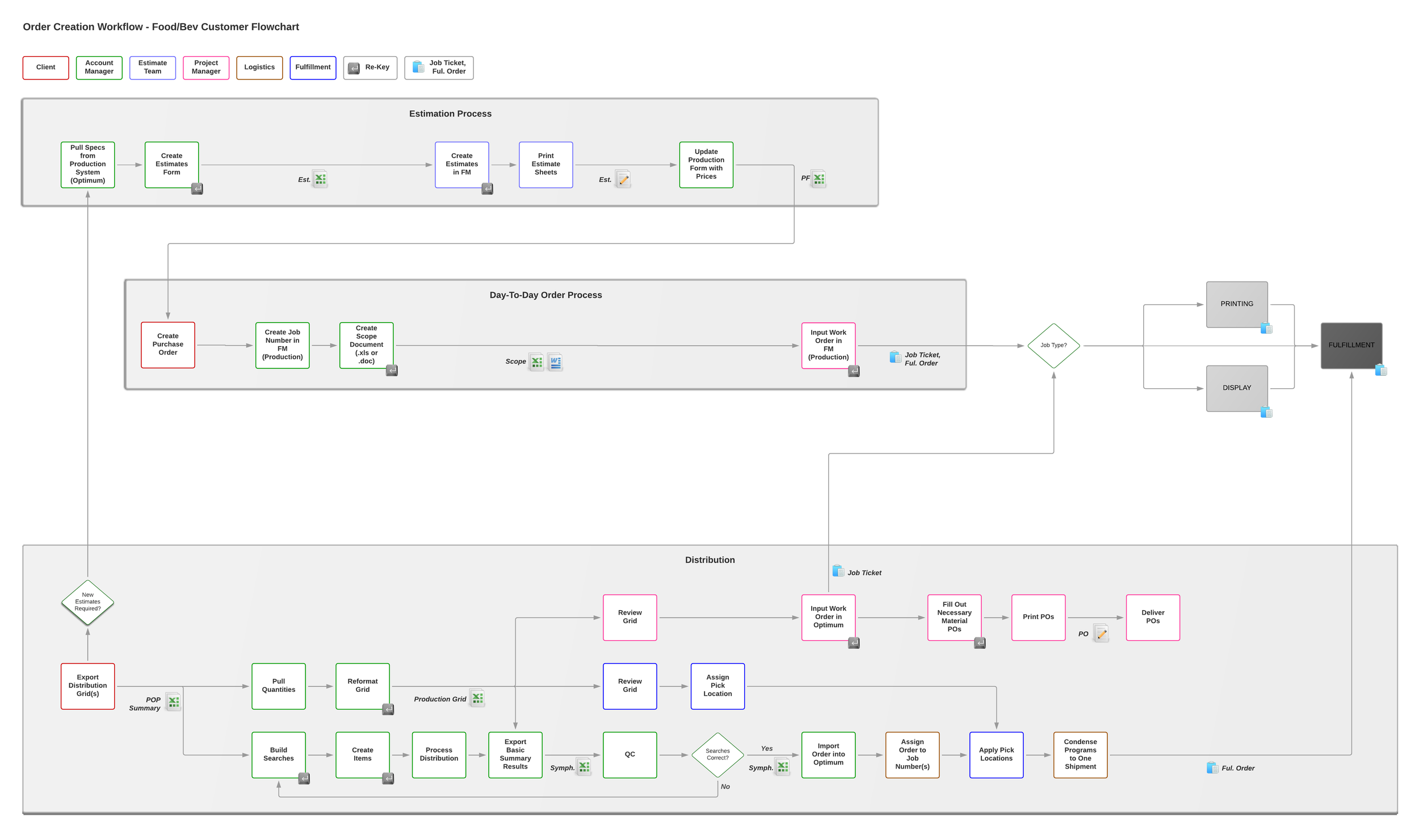
Task: Select the Searches Correct? decision diamond
Action: pos(717,754)
